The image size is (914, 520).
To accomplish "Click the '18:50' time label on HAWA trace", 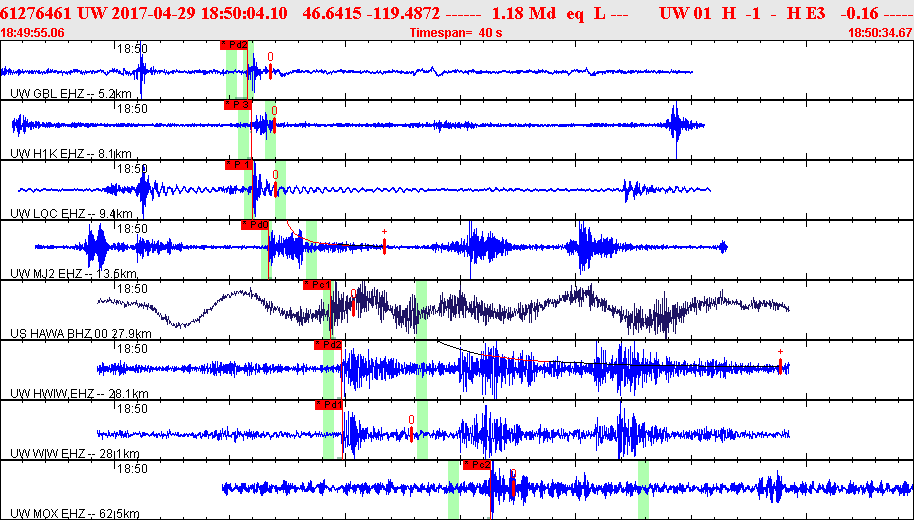I will [x=132, y=289].
